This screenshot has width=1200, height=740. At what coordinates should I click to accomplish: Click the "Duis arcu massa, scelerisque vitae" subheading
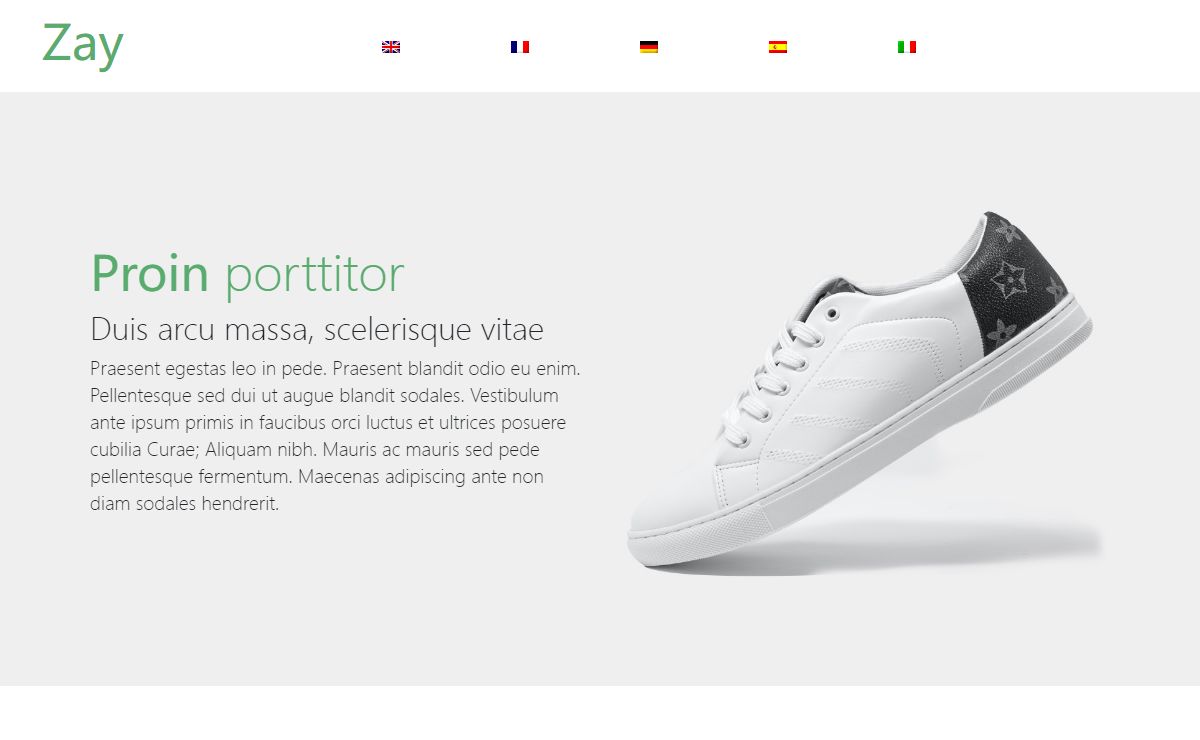point(317,329)
